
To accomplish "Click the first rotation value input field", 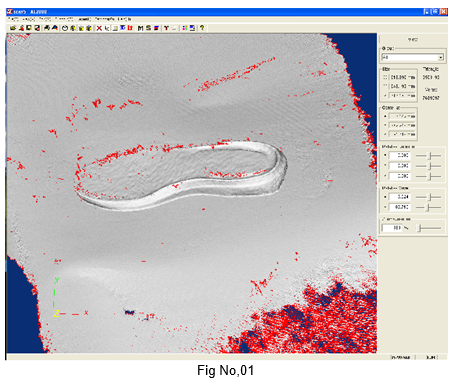I will coord(399,155).
